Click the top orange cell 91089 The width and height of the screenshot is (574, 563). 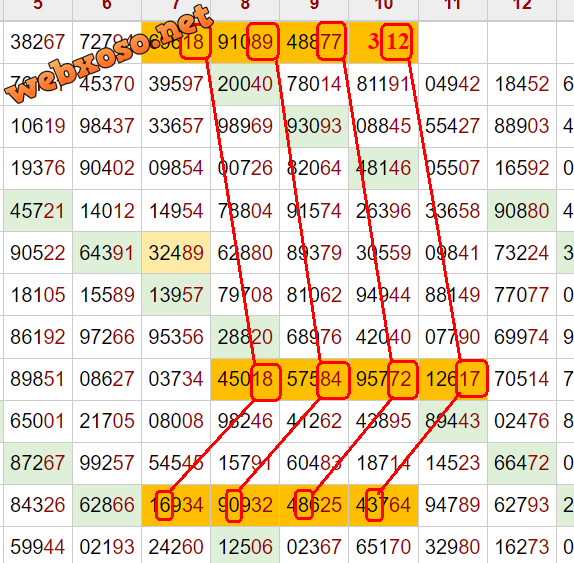point(245,42)
